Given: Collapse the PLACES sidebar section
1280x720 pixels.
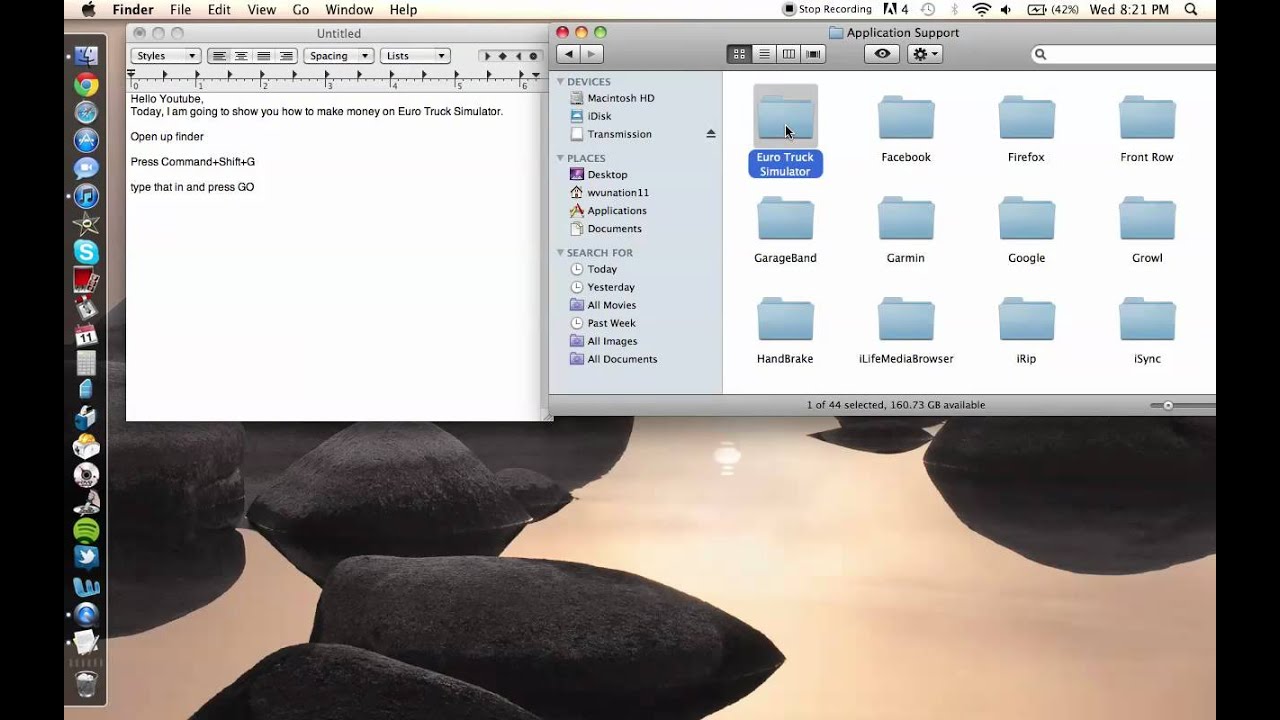Looking at the screenshot, I should [x=561, y=158].
